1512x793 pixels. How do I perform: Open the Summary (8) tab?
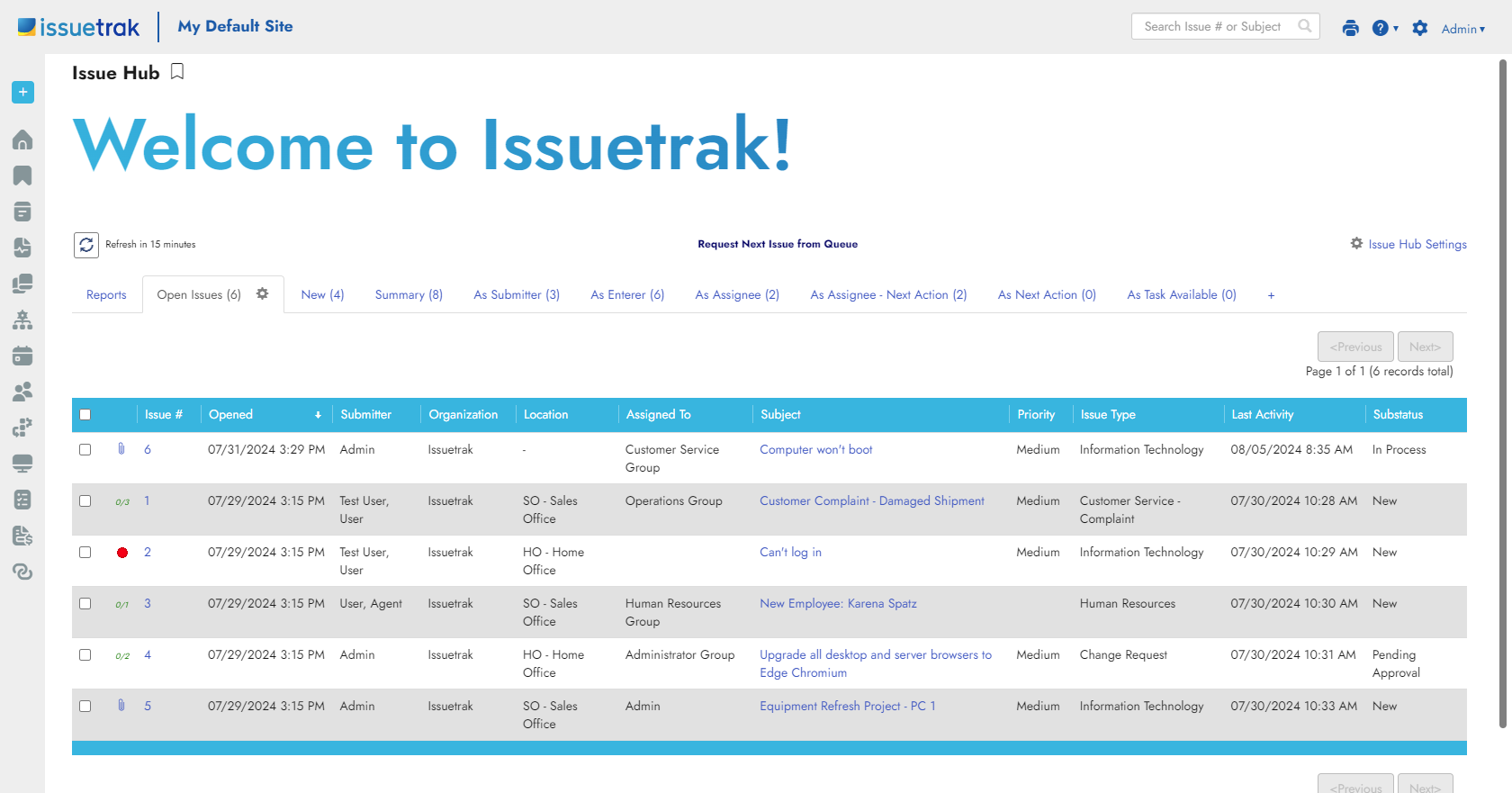click(409, 294)
